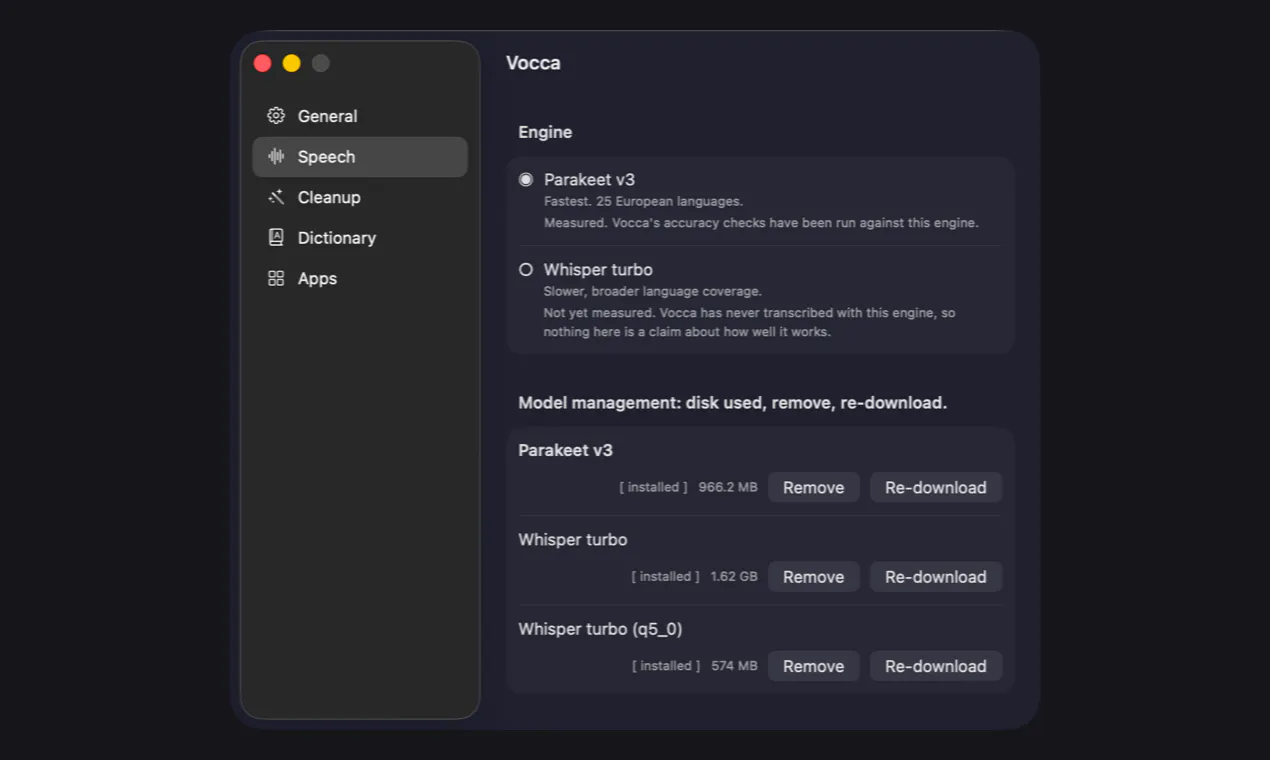The width and height of the screenshot is (1270, 760).
Task: Click the 'Whisper turbo (q5_0)' model name
Action: click(x=600, y=630)
